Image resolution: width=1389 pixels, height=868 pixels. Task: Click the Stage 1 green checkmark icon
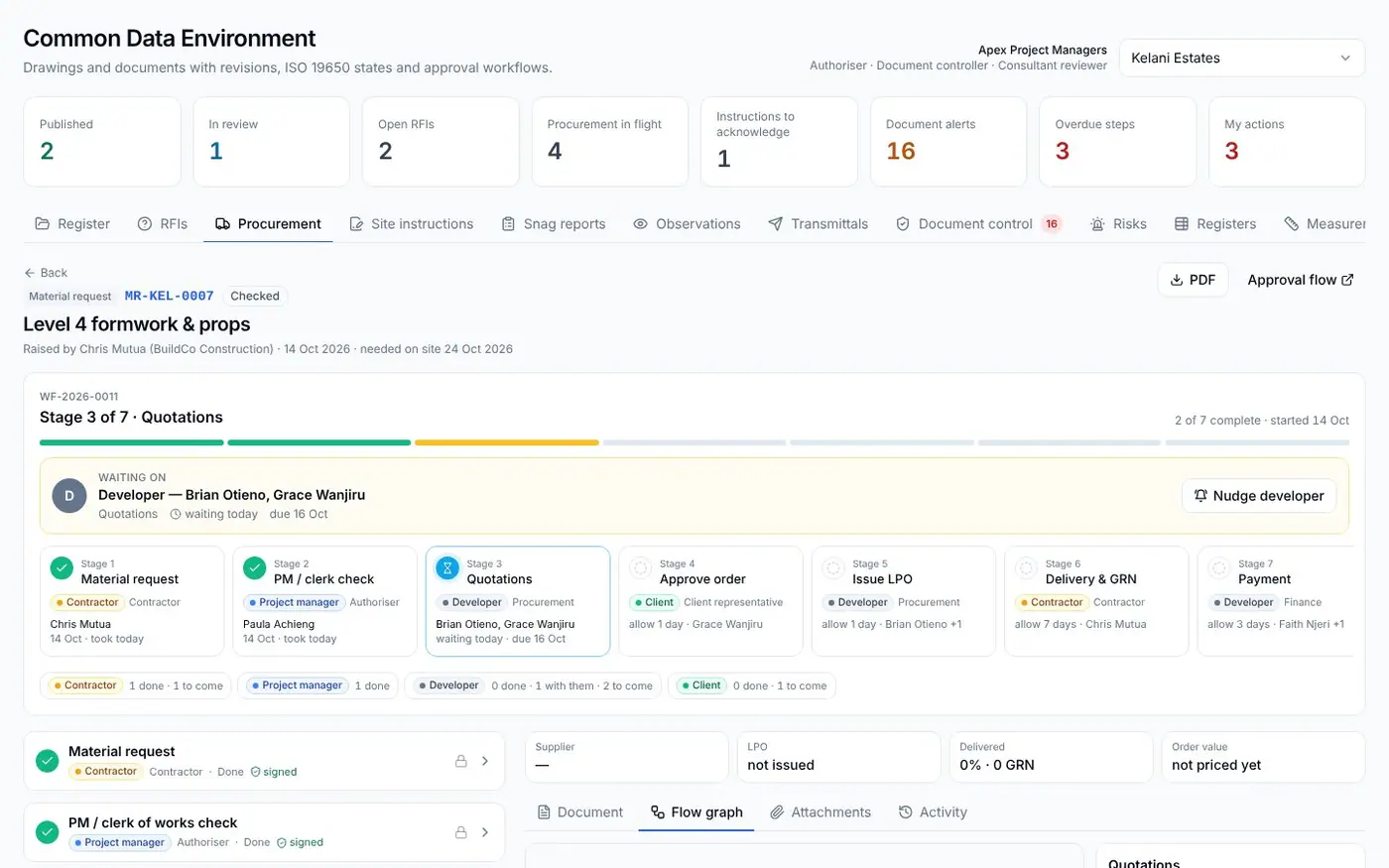point(62,569)
